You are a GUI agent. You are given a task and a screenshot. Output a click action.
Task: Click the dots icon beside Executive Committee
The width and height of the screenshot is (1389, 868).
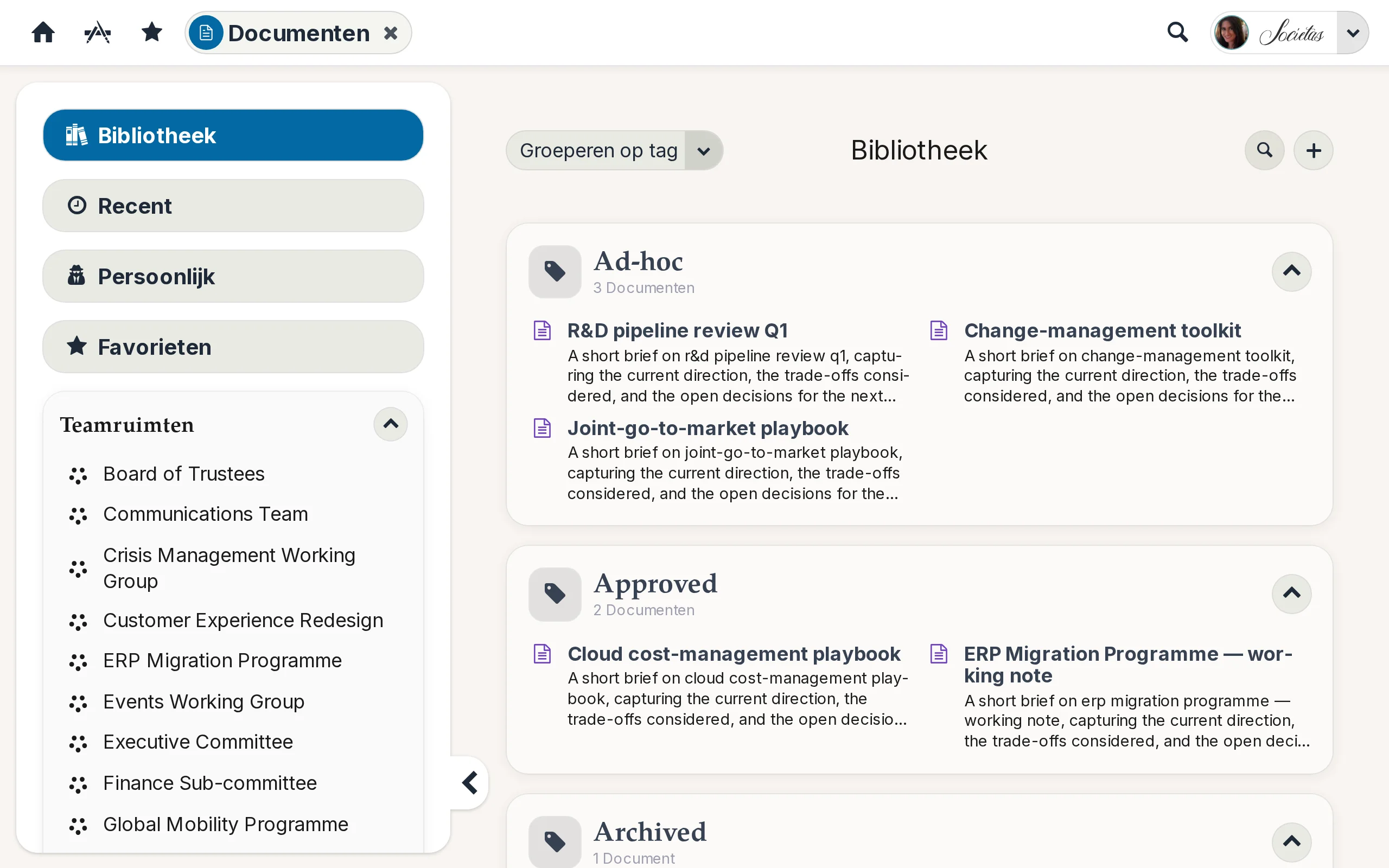pyautogui.click(x=78, y=743)
